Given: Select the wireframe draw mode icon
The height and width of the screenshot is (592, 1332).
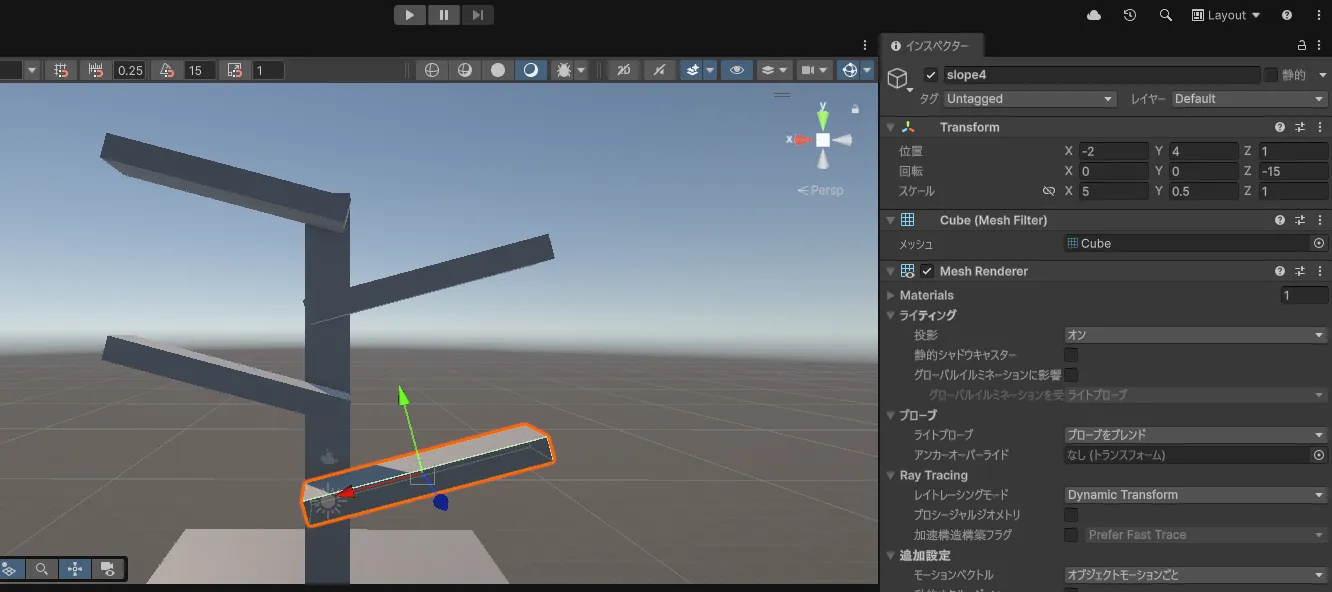Looking at the screenshot, I should tap(432, 70).
